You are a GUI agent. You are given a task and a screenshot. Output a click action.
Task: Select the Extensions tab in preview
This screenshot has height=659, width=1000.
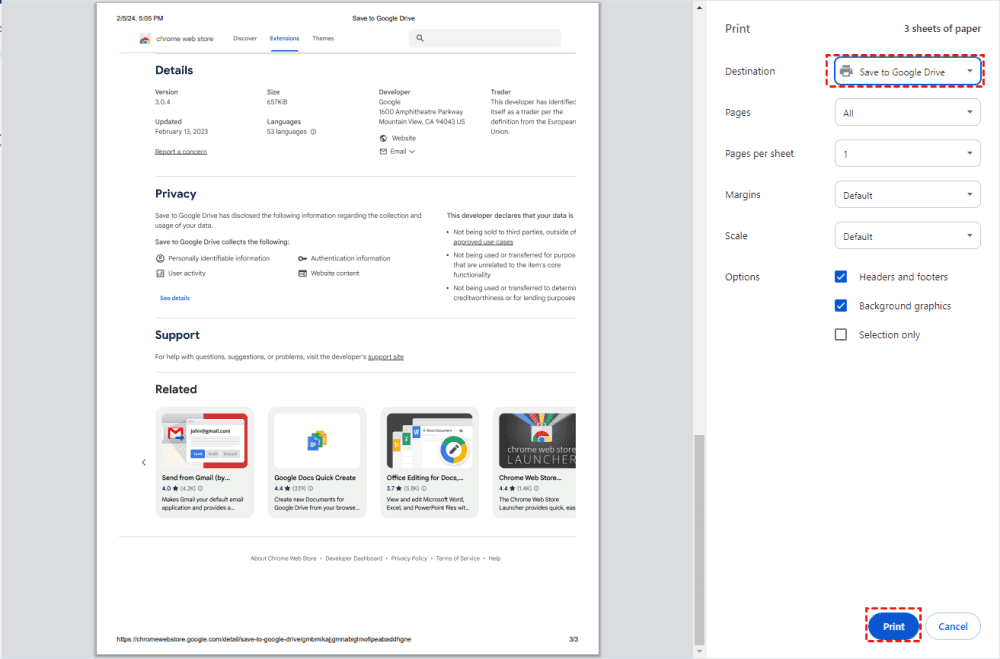pos(284,38)
